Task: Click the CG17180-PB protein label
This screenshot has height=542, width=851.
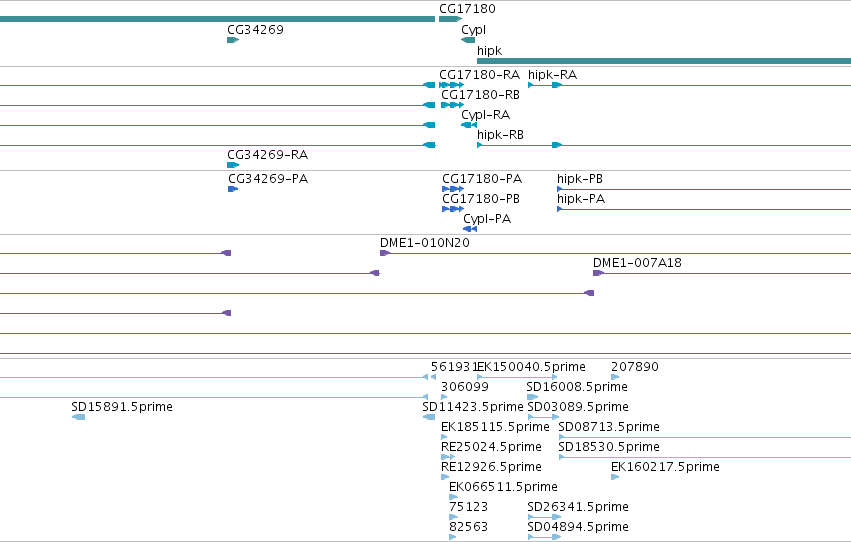Action: [x=481, y=199]
